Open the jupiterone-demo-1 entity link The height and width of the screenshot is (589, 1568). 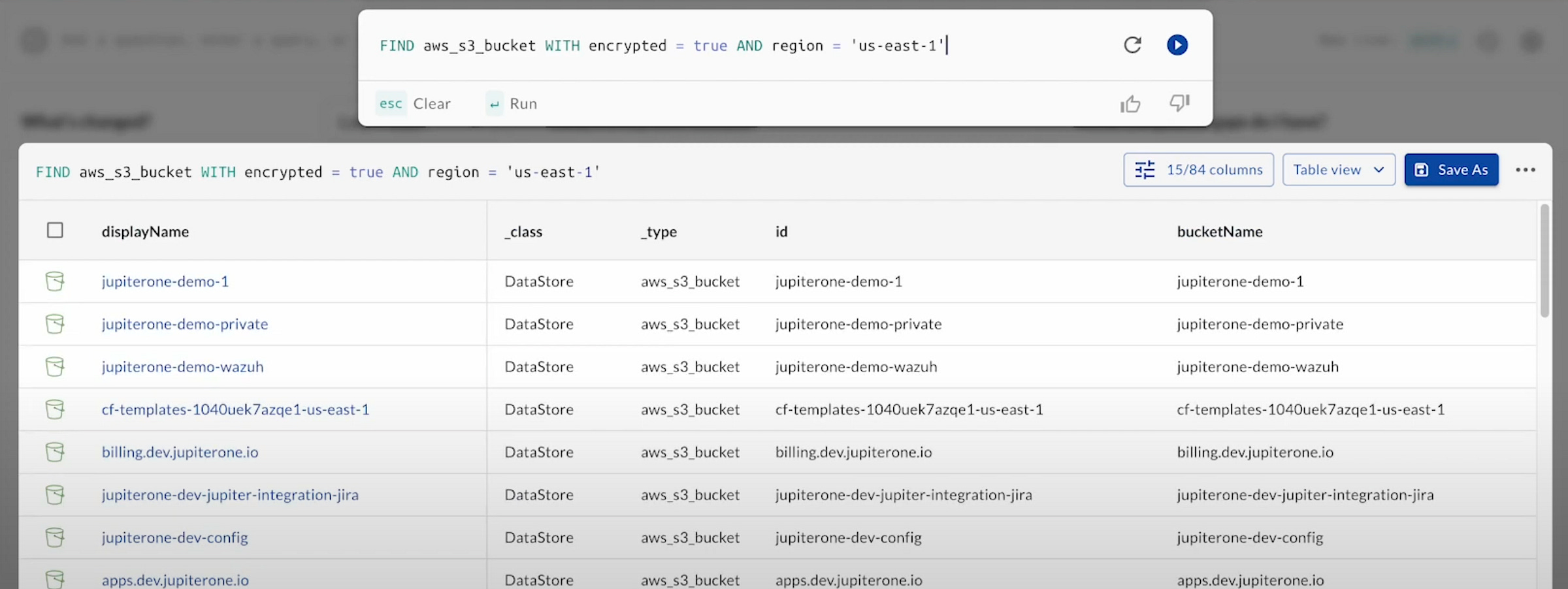(165, 281)
